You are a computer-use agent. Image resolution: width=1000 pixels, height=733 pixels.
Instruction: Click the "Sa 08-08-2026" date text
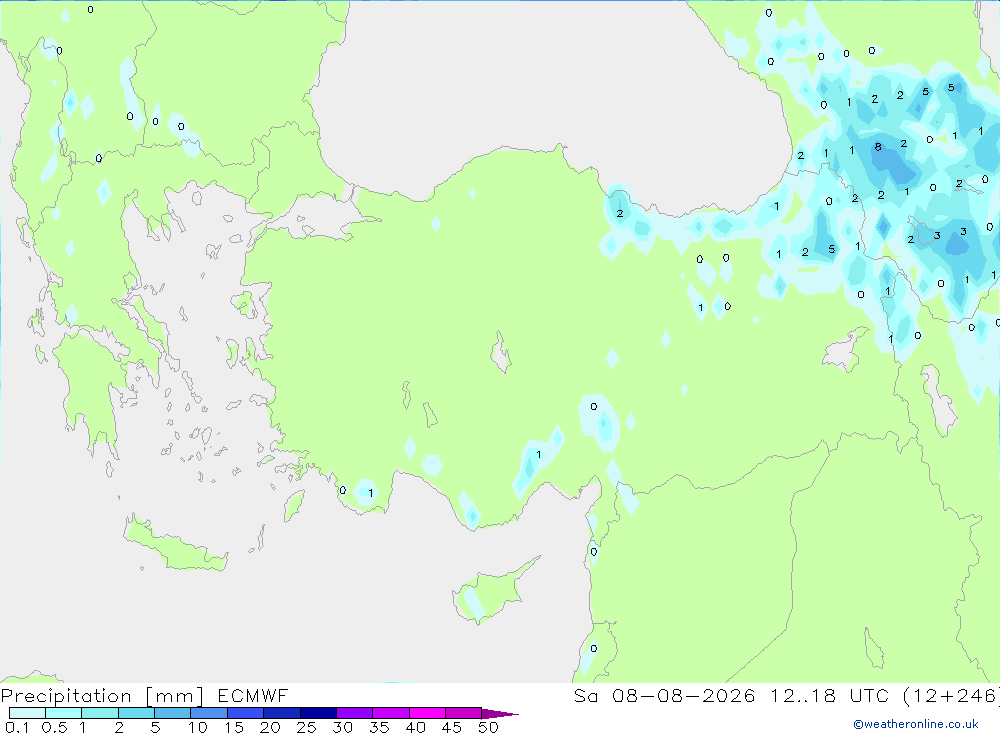click(x=665, y=695)
